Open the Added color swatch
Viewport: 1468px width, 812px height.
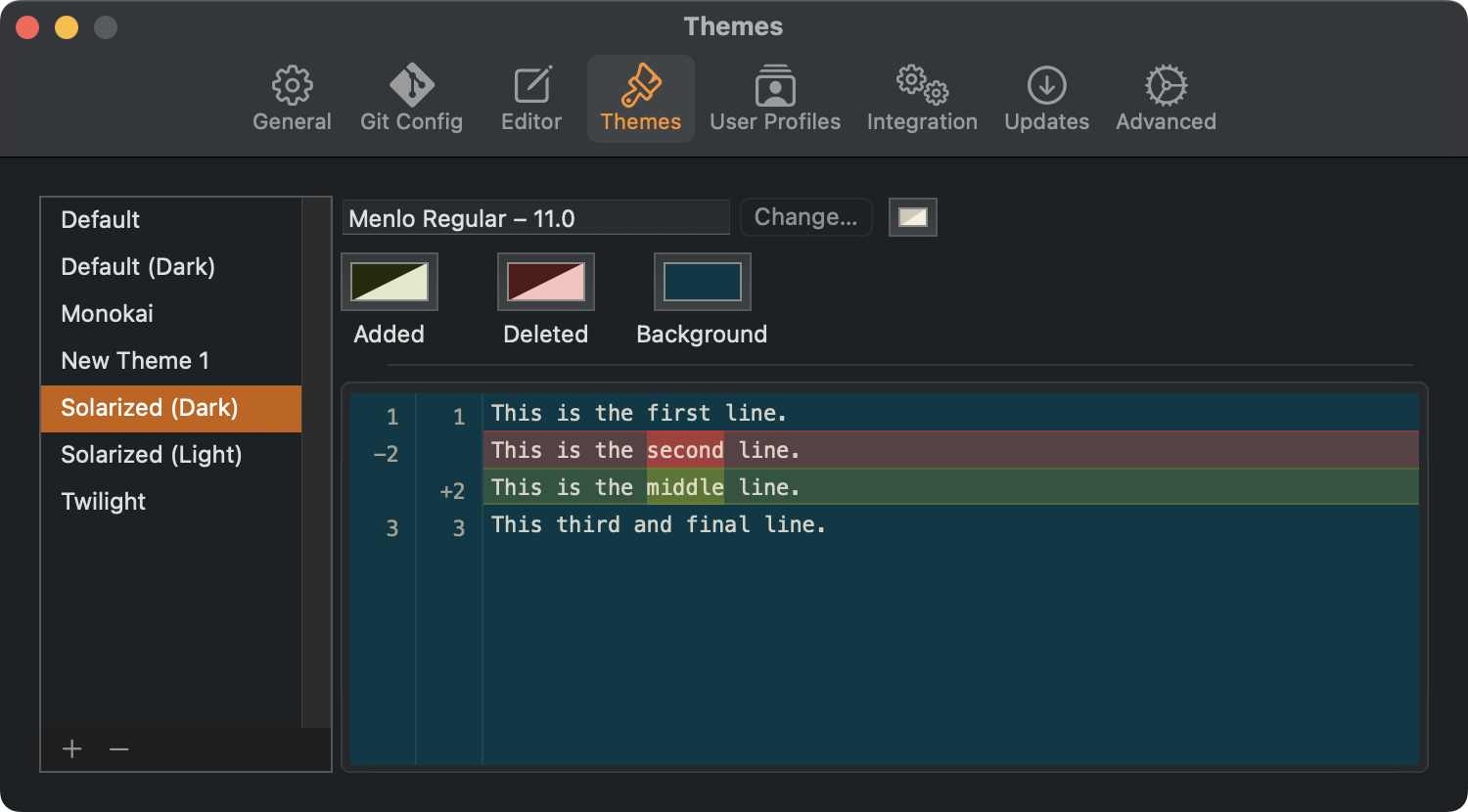click(389, 281)
